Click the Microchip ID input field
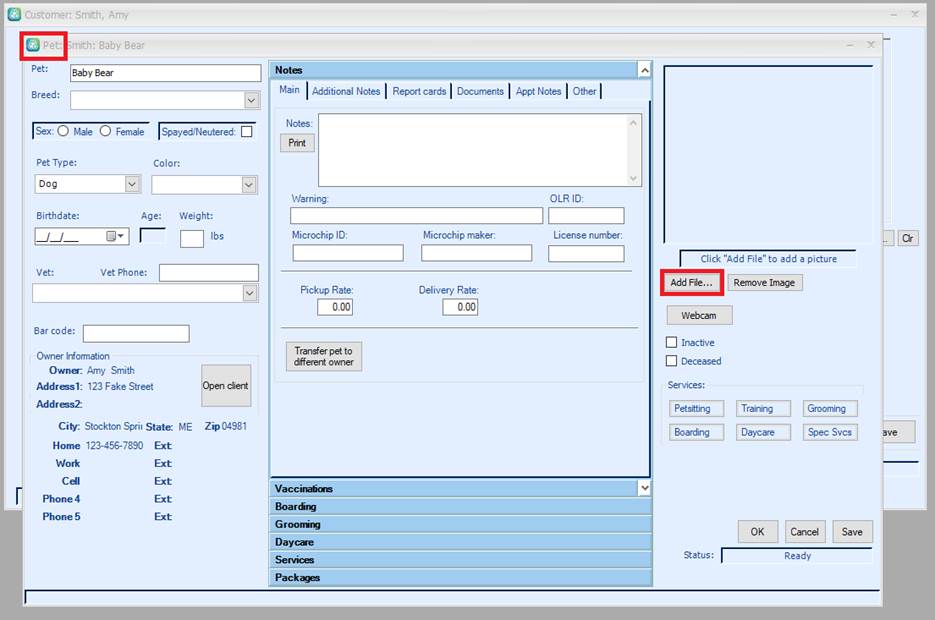This screenshot has width=935, height=620. point(347,253)
